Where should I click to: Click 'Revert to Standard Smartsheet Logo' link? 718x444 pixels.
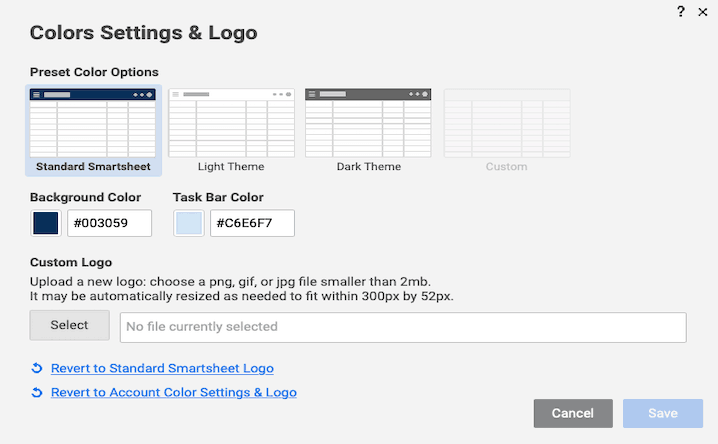tap(162, 368)
